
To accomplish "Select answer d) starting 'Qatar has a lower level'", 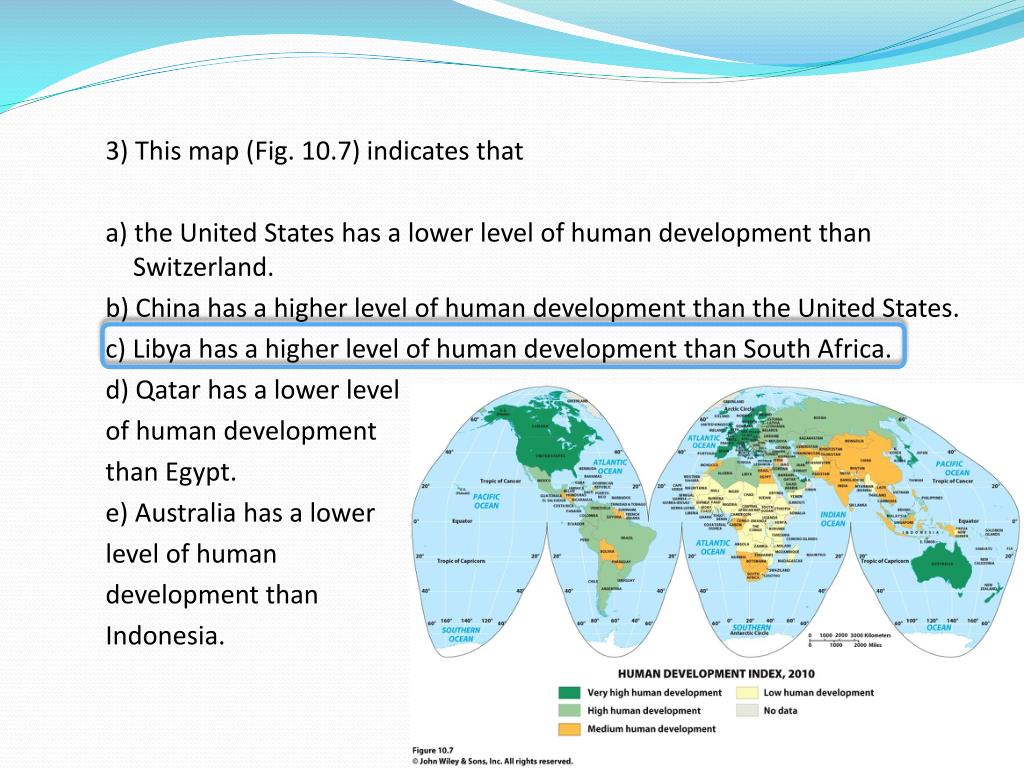I will (x=252, y=431).
